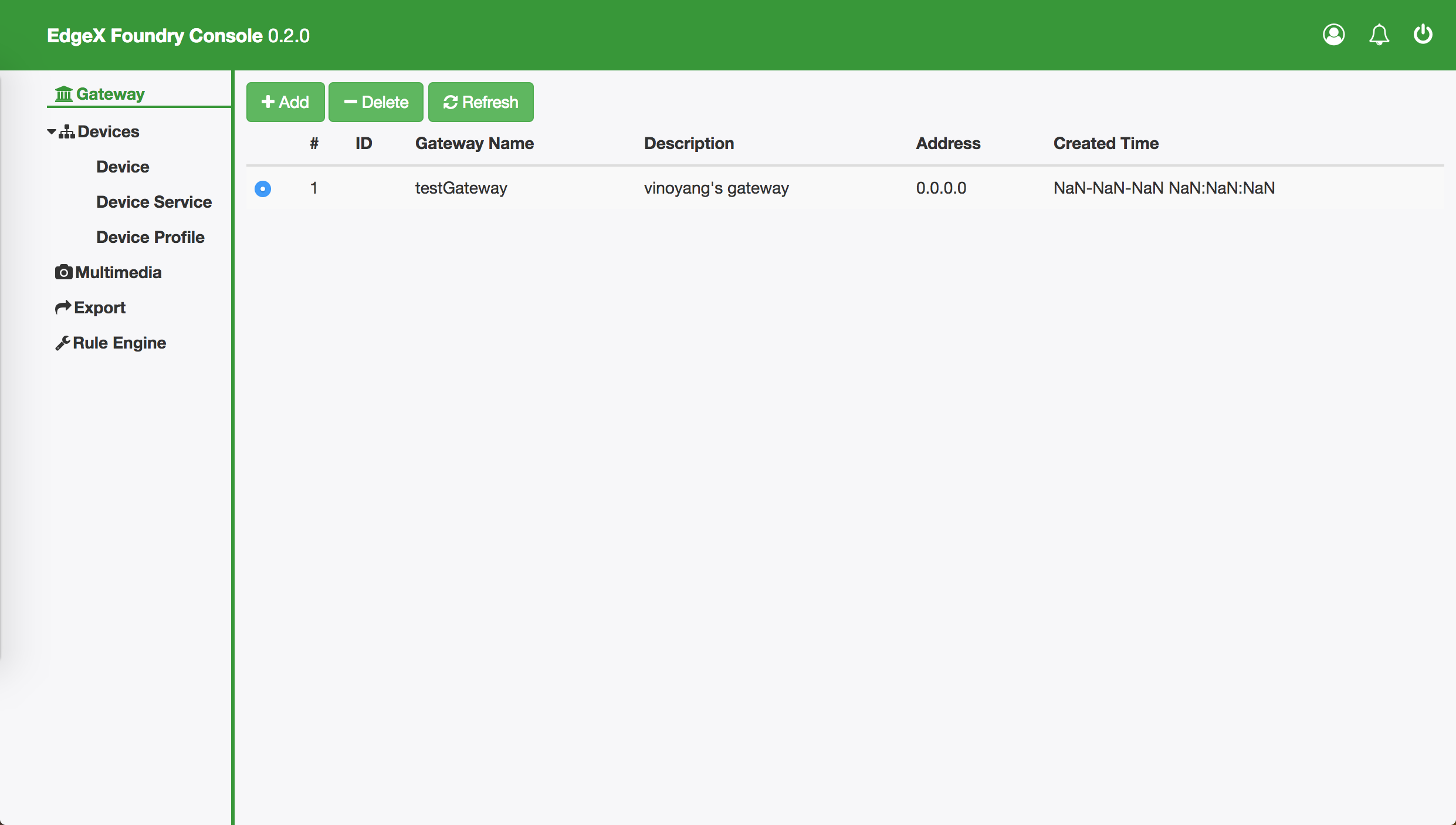This screenshot has height=825, width=1456.
Task: Click the Export arrow icon
Action: (63, 307)
